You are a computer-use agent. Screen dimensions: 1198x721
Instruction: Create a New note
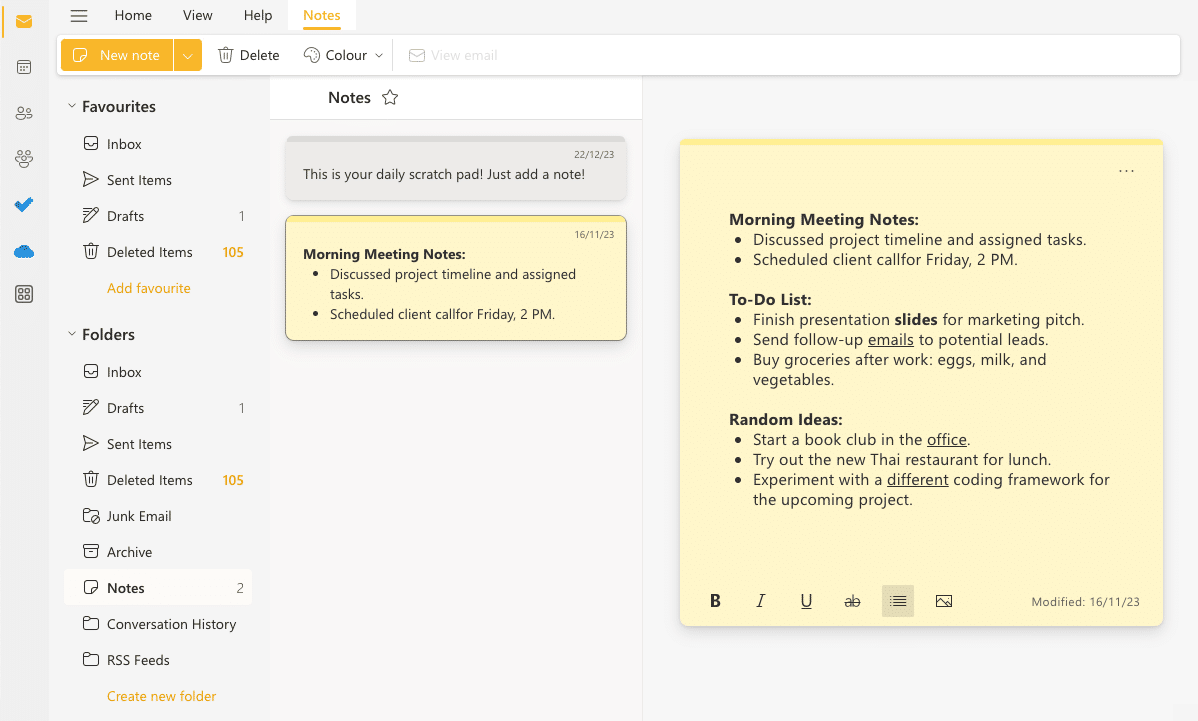click(x=117, y=55)
